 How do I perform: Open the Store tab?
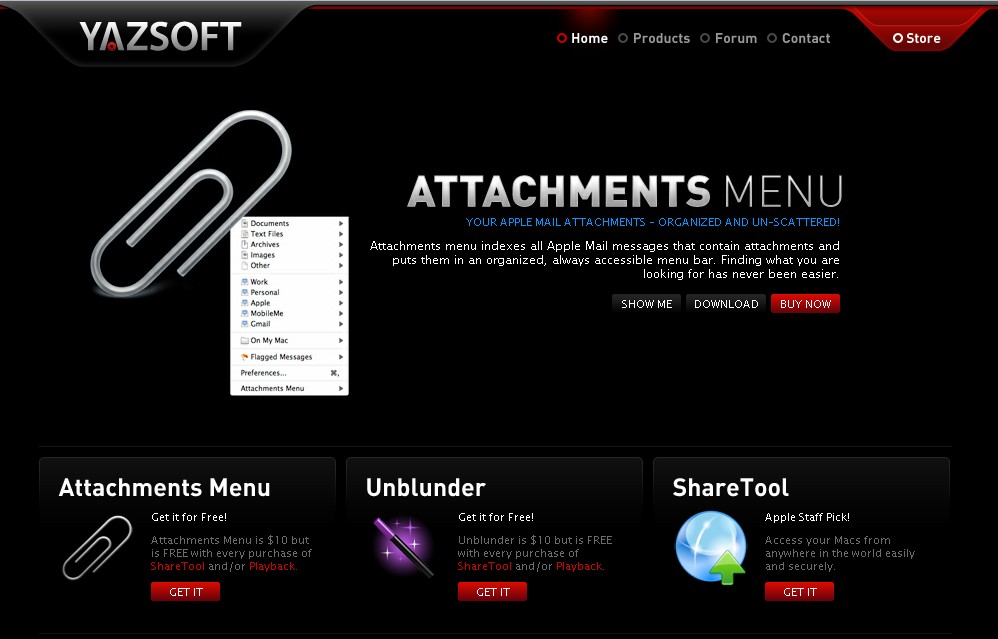pyautogui.click(x=917, y=38)
